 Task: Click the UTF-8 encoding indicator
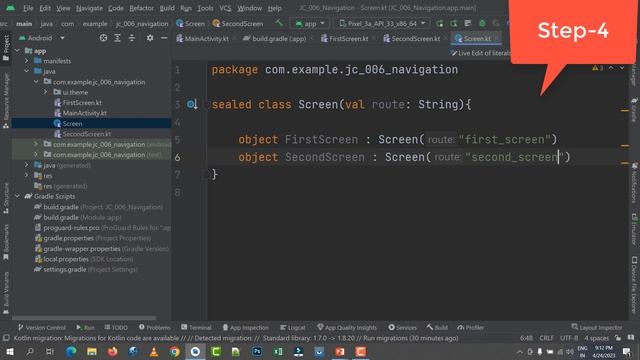tap(569, 338)
